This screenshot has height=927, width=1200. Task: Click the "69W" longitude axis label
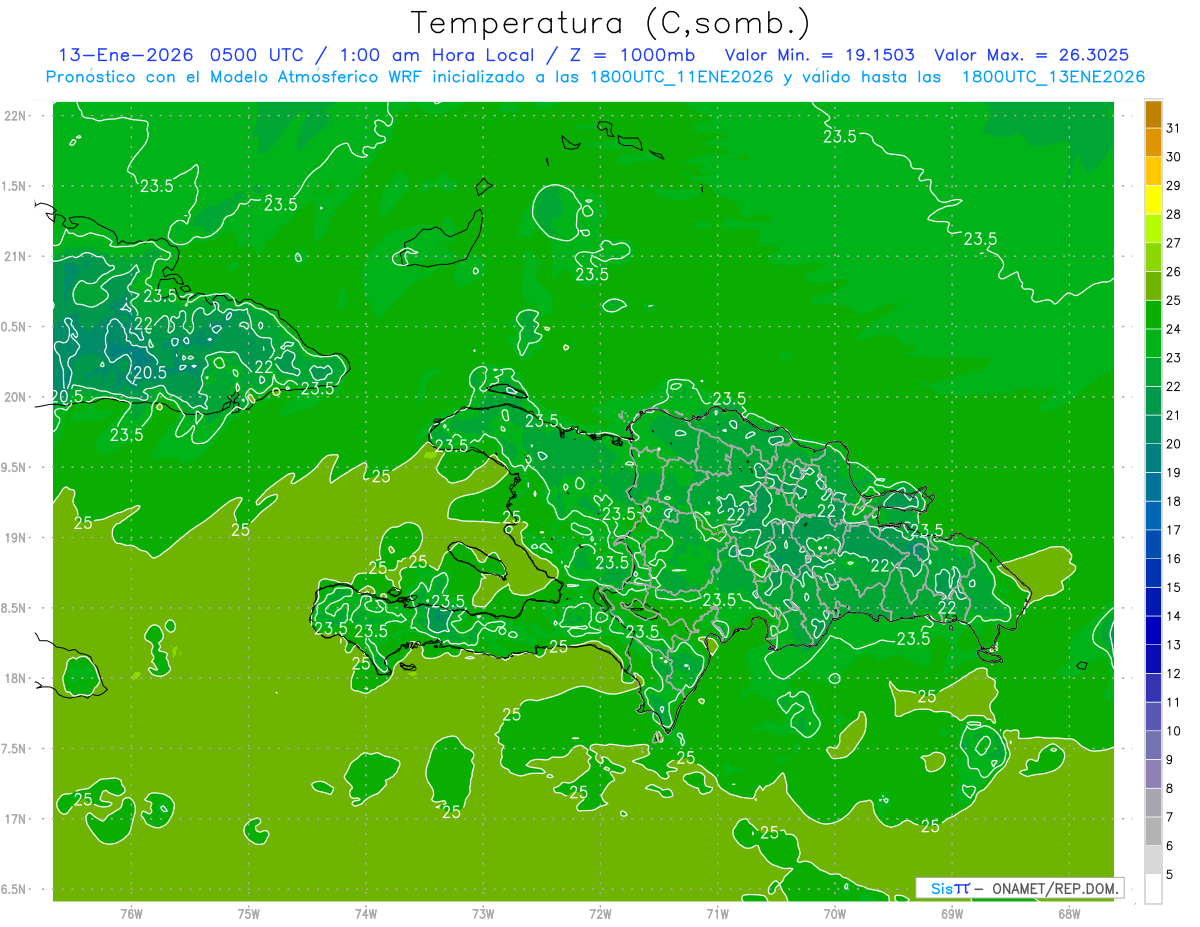[x=952, y=914]
